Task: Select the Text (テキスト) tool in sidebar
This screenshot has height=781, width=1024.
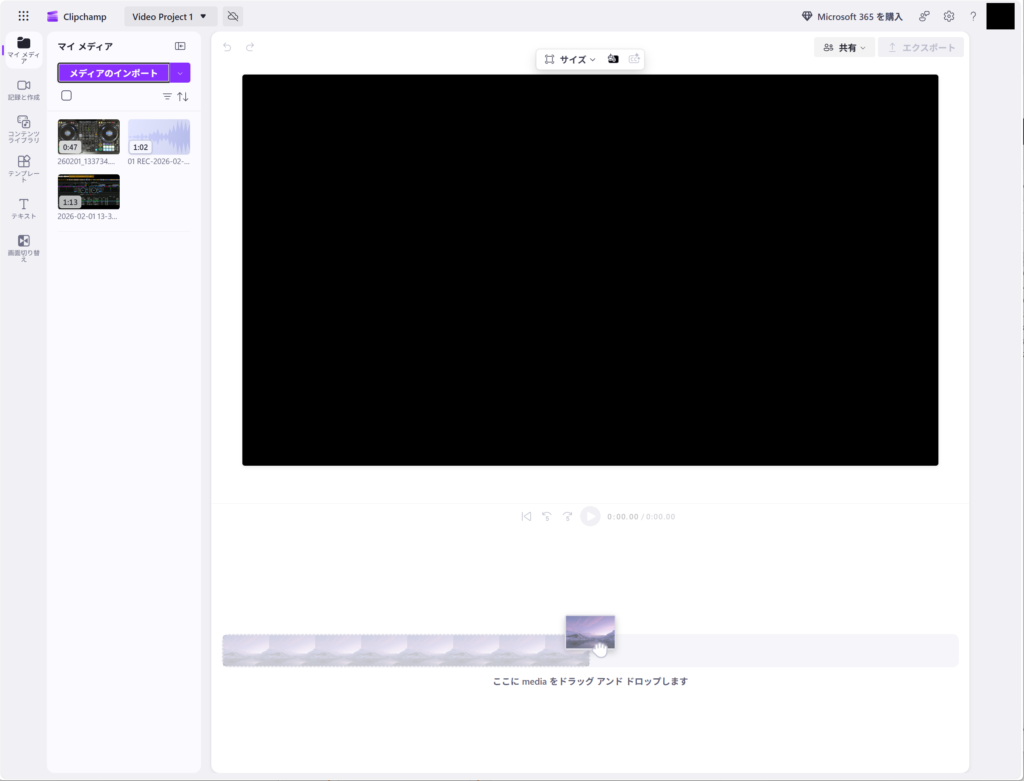Action: 23,208
